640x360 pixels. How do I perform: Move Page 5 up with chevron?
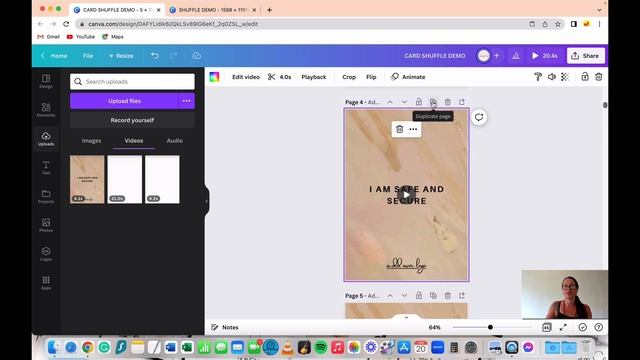[x=390, y=296]
